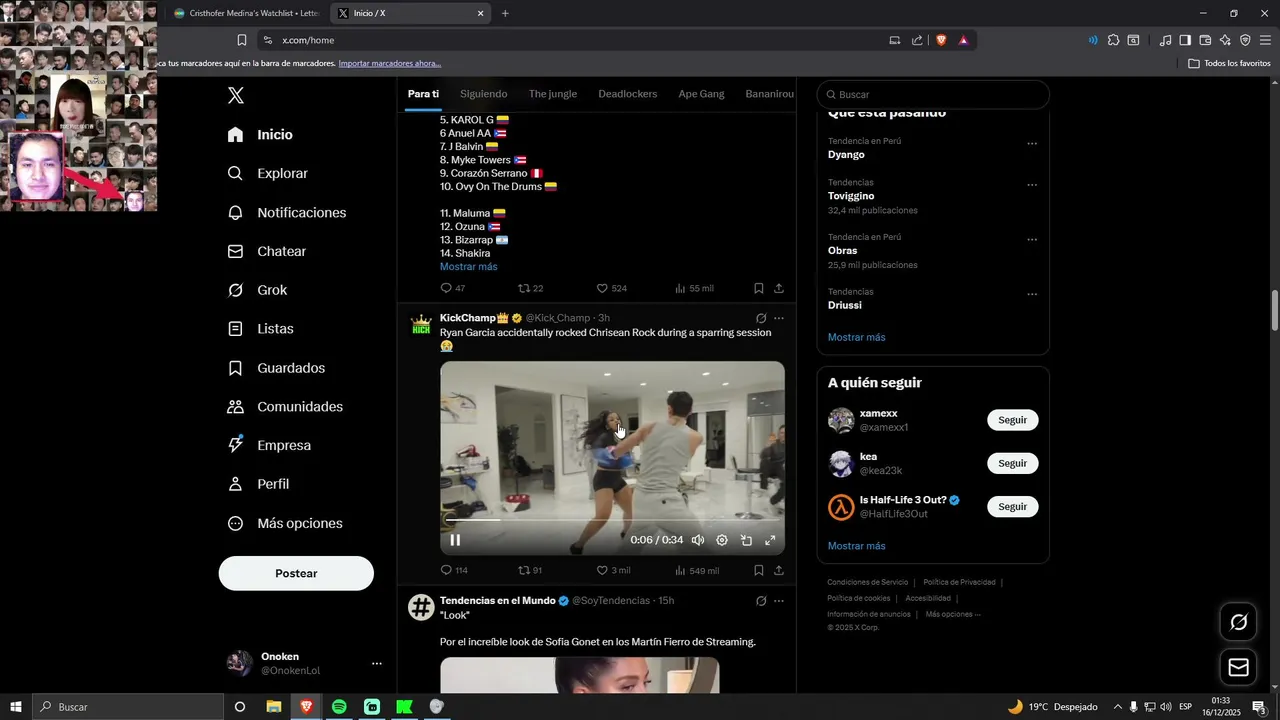Open Grok in sidebar
This screenshot has width=1280, height=720.
click(257, 290)
